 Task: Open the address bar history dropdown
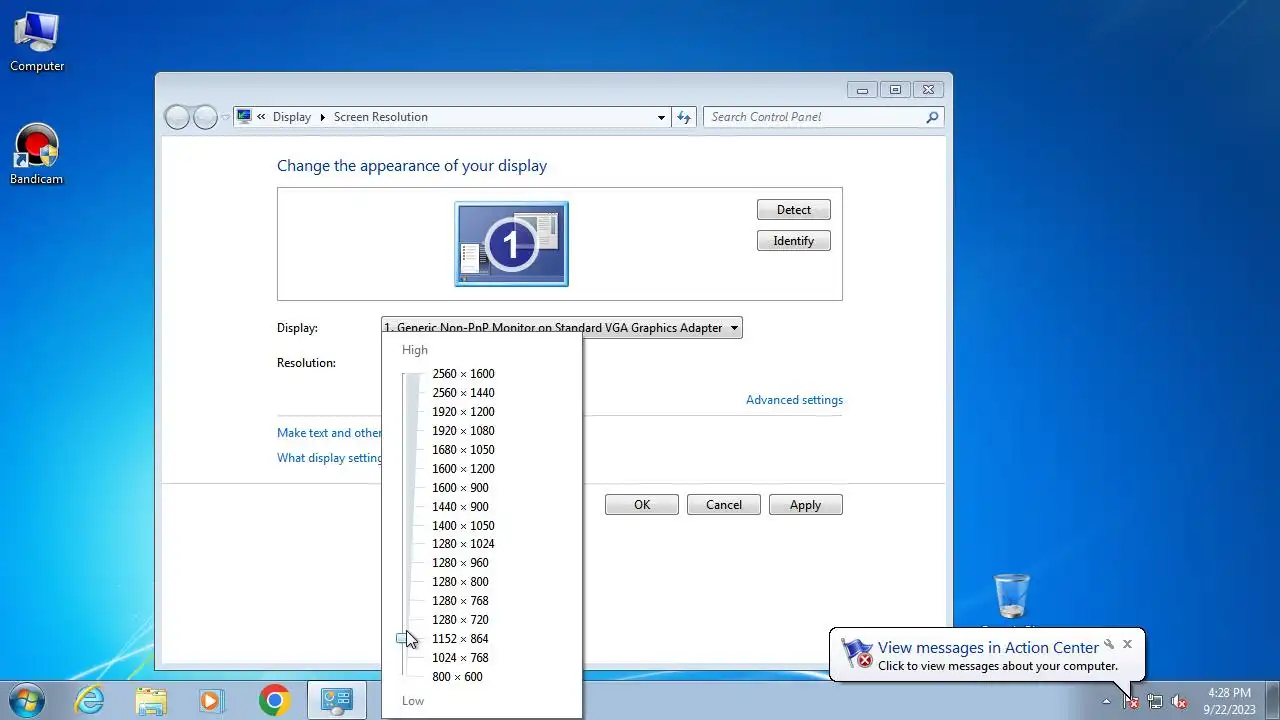point(661,117)
